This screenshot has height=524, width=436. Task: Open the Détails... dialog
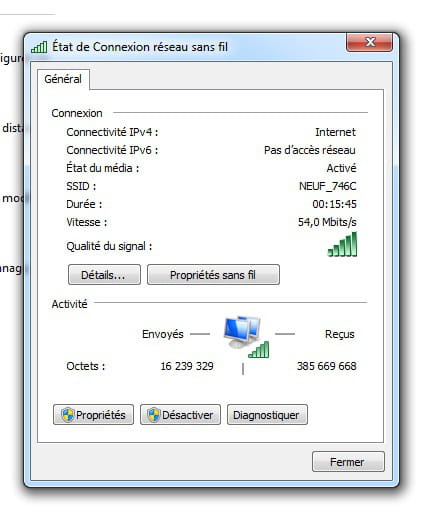point(104,275)
